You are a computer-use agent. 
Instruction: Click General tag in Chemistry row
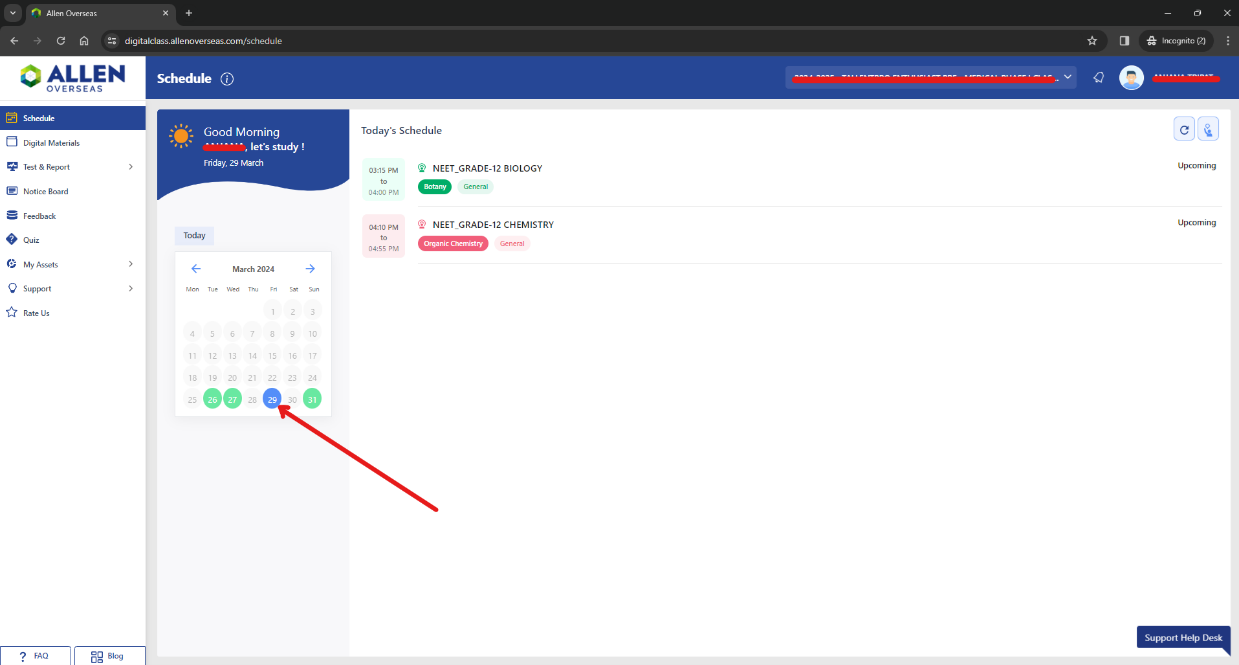pyautogui.click(x=512, y=243)
